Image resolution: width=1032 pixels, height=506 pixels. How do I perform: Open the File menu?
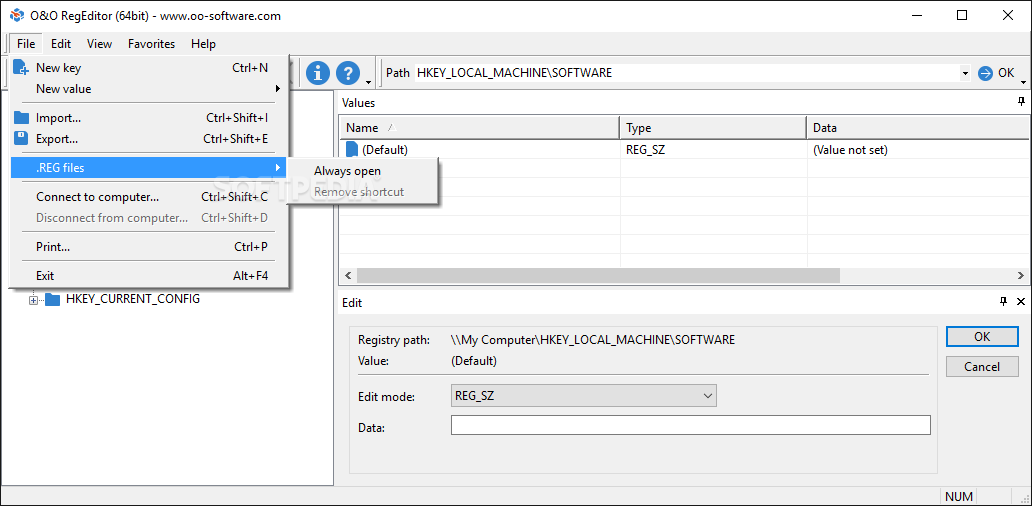pos(26,44)
